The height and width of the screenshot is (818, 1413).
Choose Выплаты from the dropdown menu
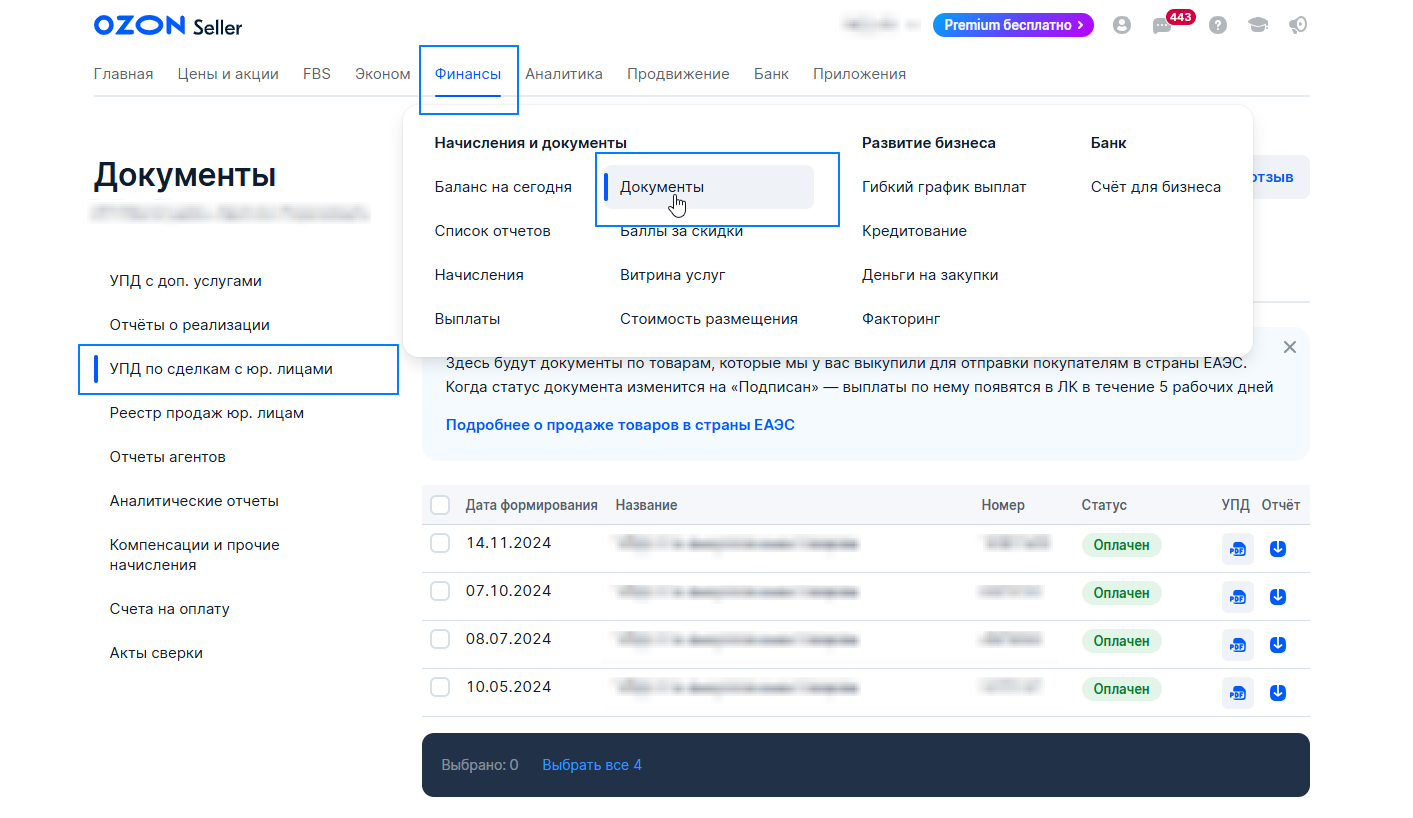(467, 319)
